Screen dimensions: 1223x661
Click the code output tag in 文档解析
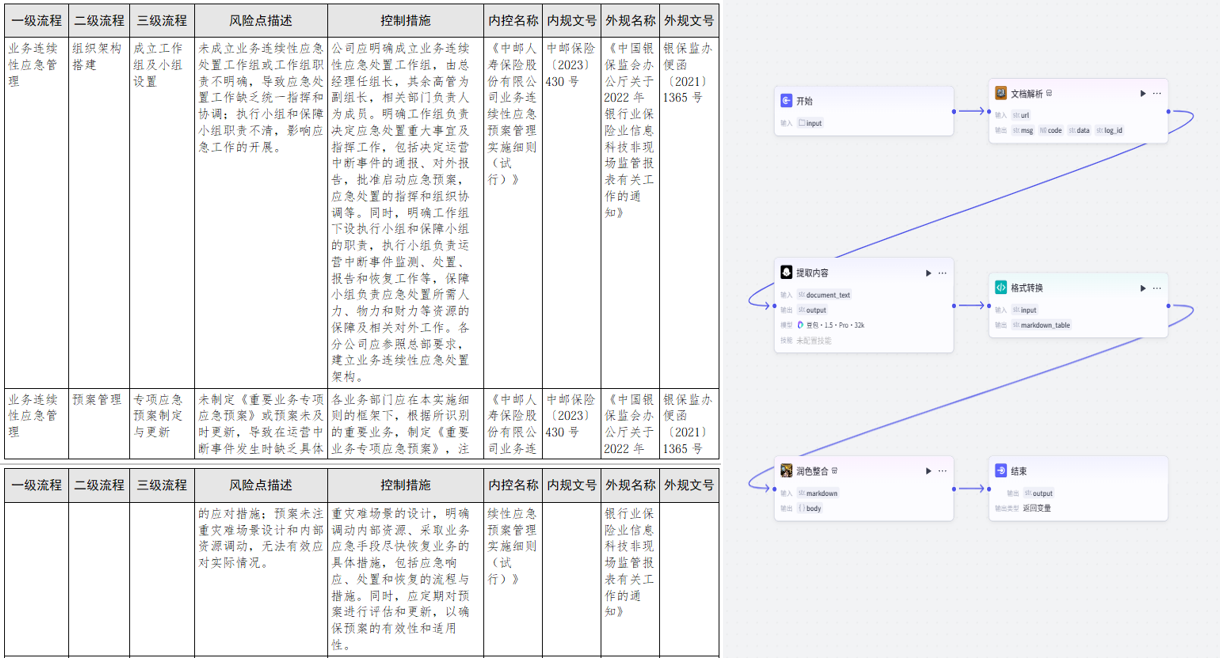click(x=1051, y=130)
